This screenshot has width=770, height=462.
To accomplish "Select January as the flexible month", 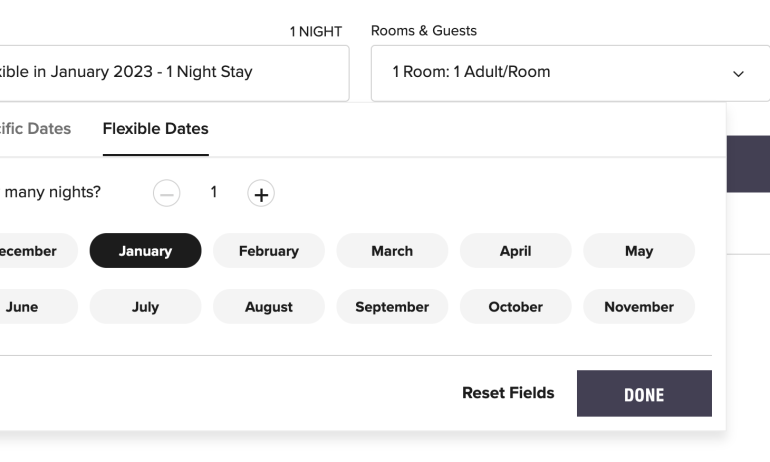I will pos(145,251).
